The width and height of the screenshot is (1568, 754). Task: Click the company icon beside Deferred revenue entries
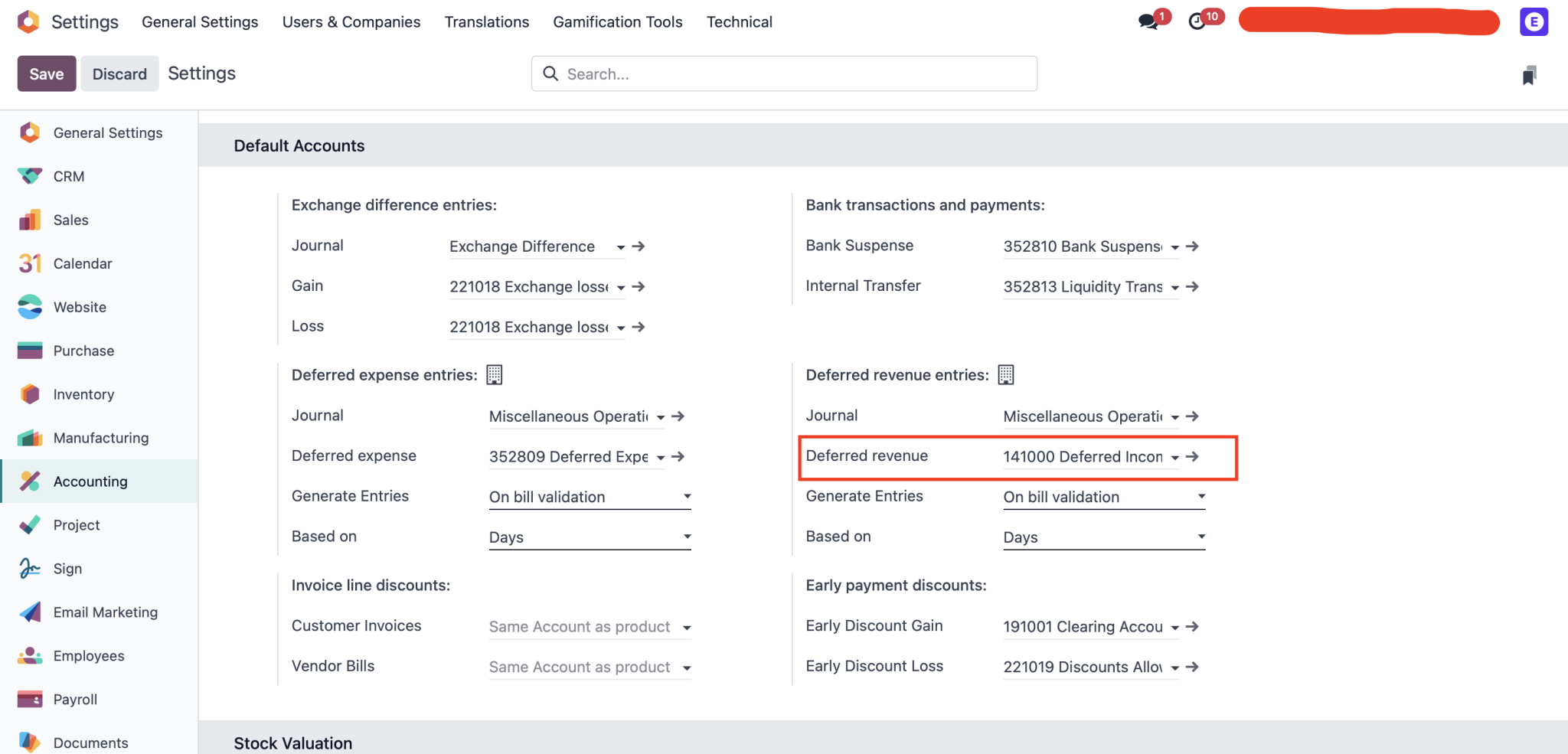tap(1007, 374)
